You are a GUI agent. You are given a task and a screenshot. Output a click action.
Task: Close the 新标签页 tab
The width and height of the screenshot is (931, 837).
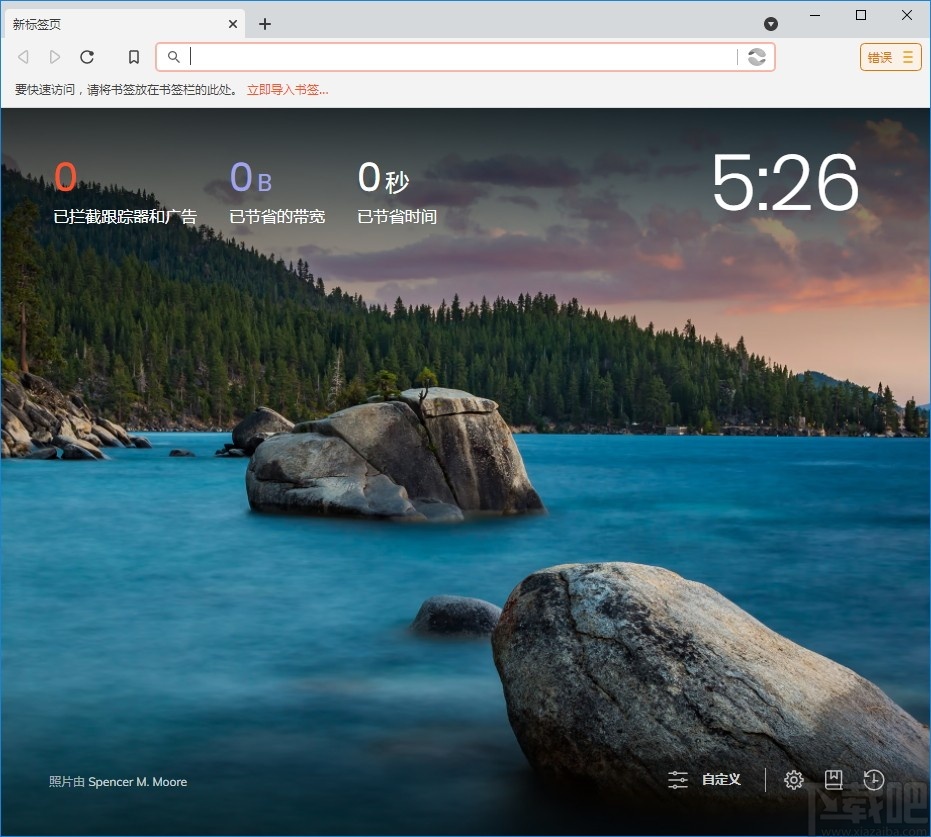pos(233,24)
